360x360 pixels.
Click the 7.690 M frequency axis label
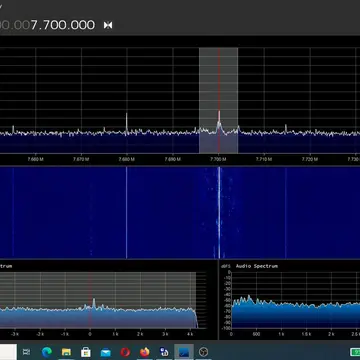pos(173,160)
